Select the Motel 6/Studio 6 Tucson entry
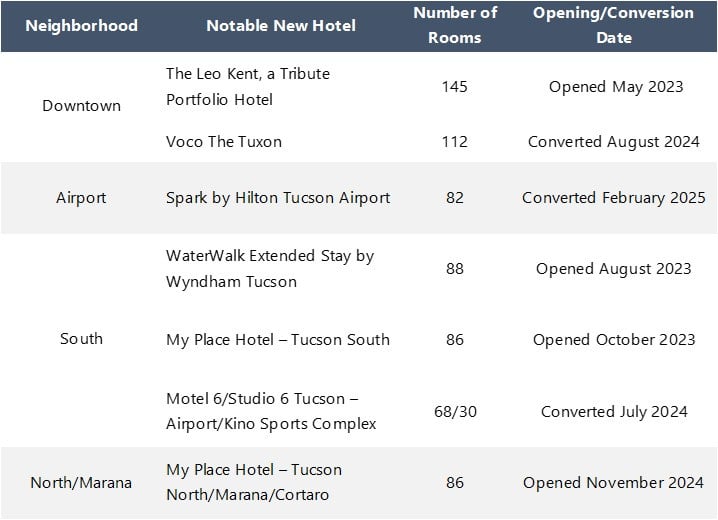 click(271, 411)
